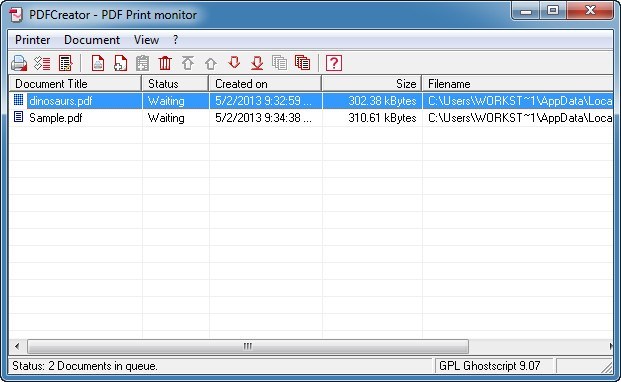
Task: Select the dinosaurs.pdf document title
Action: (61, 101)
